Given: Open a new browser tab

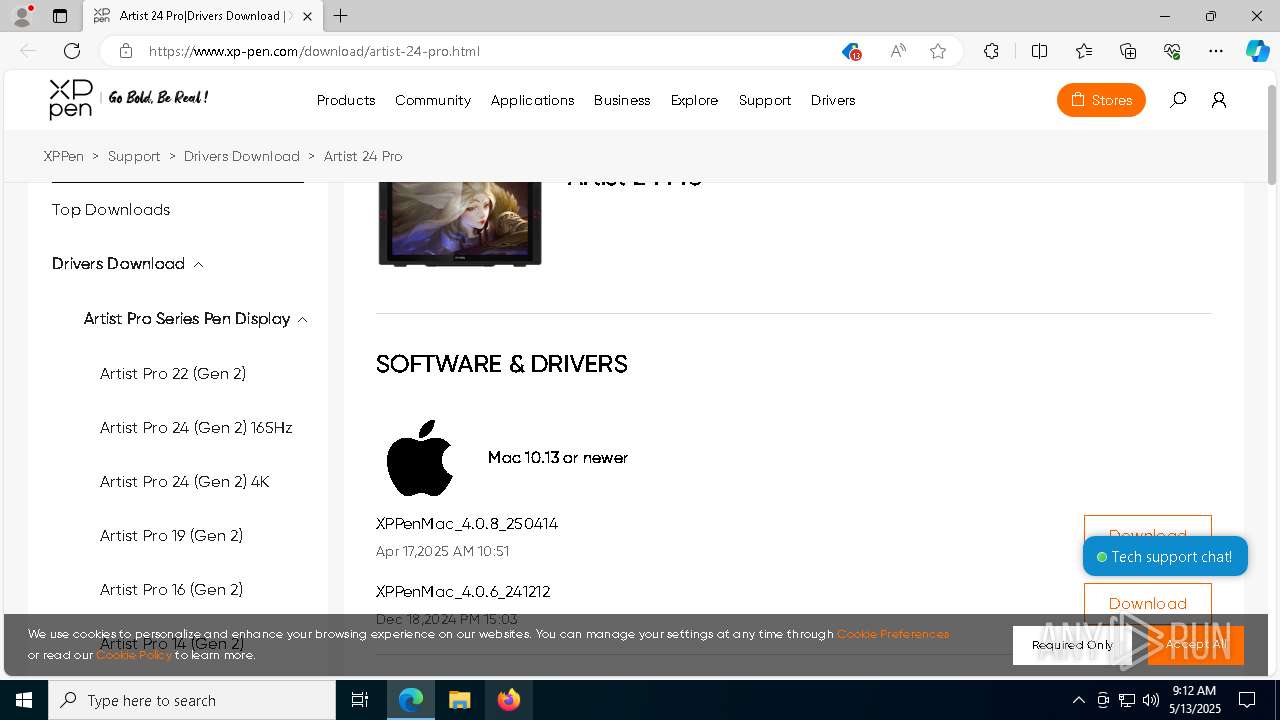Looking at the screenshot, I should click(x=341, y=16).
